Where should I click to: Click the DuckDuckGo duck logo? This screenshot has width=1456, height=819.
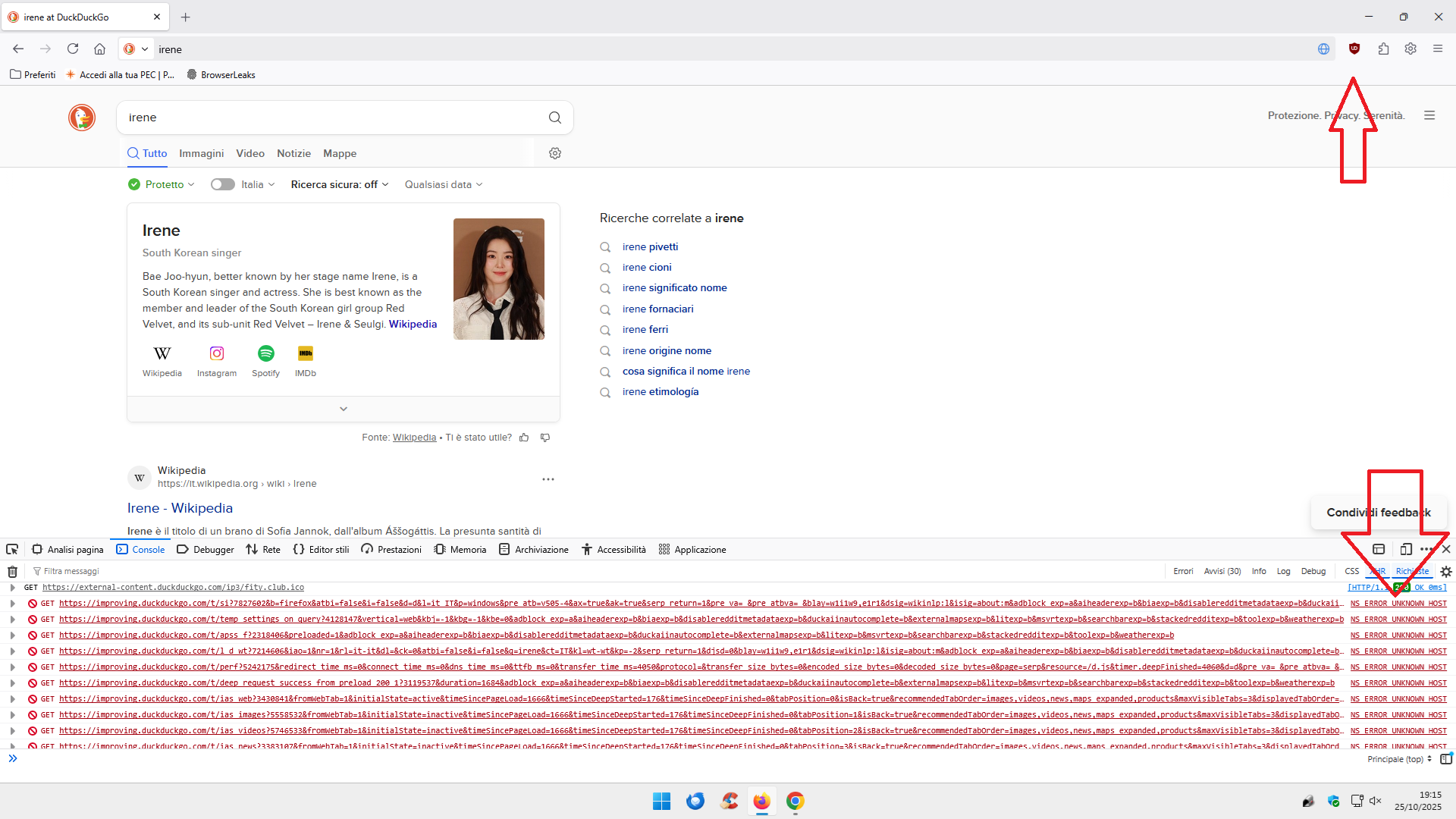tap(82, 118)
